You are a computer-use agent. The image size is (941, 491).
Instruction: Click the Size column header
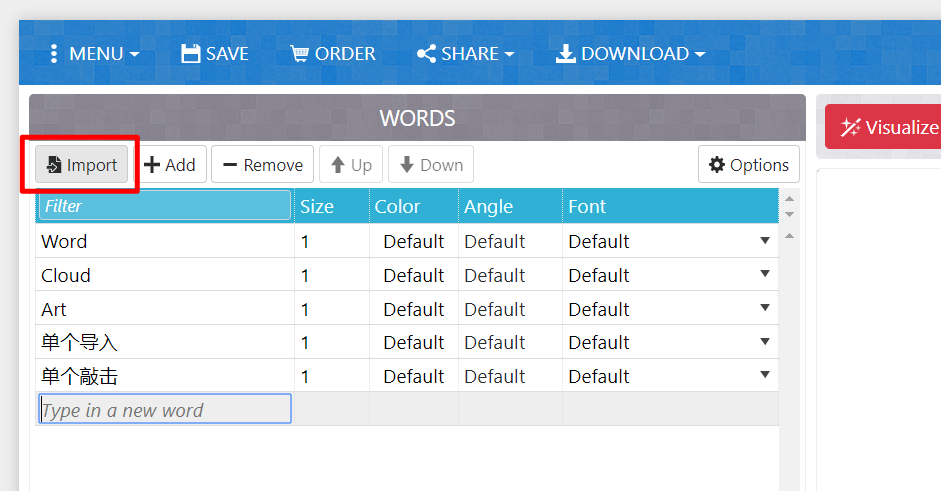click(x=331, y=206)
